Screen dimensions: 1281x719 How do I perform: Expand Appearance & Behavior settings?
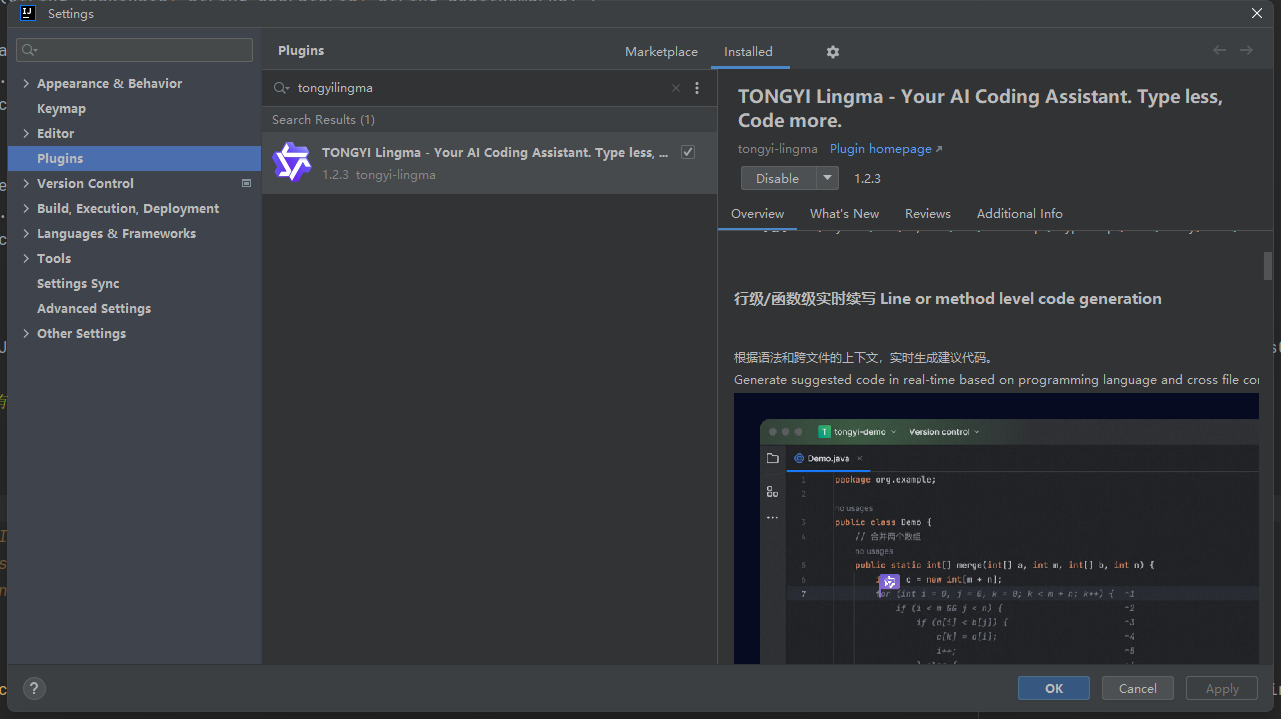click(x=26, y=84)
